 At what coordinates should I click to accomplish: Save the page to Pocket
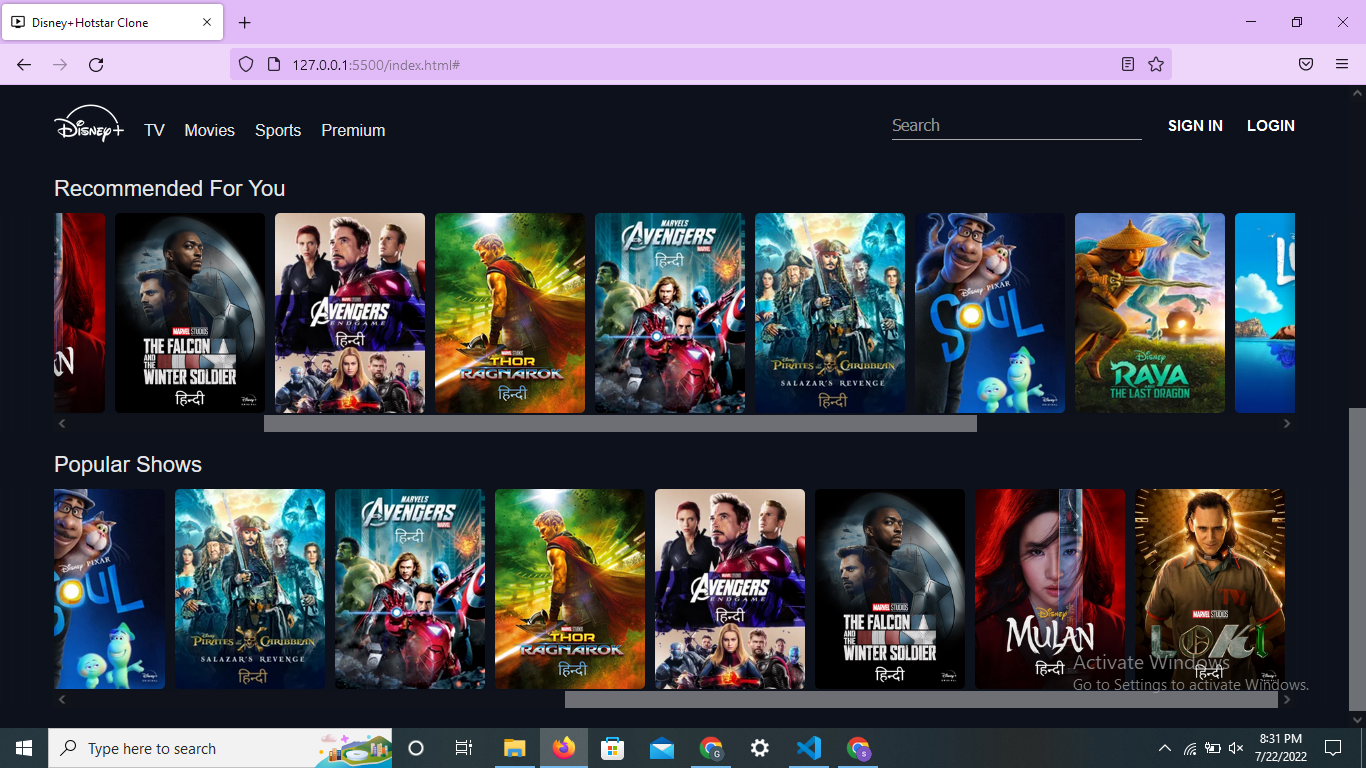click(1305, 63)
